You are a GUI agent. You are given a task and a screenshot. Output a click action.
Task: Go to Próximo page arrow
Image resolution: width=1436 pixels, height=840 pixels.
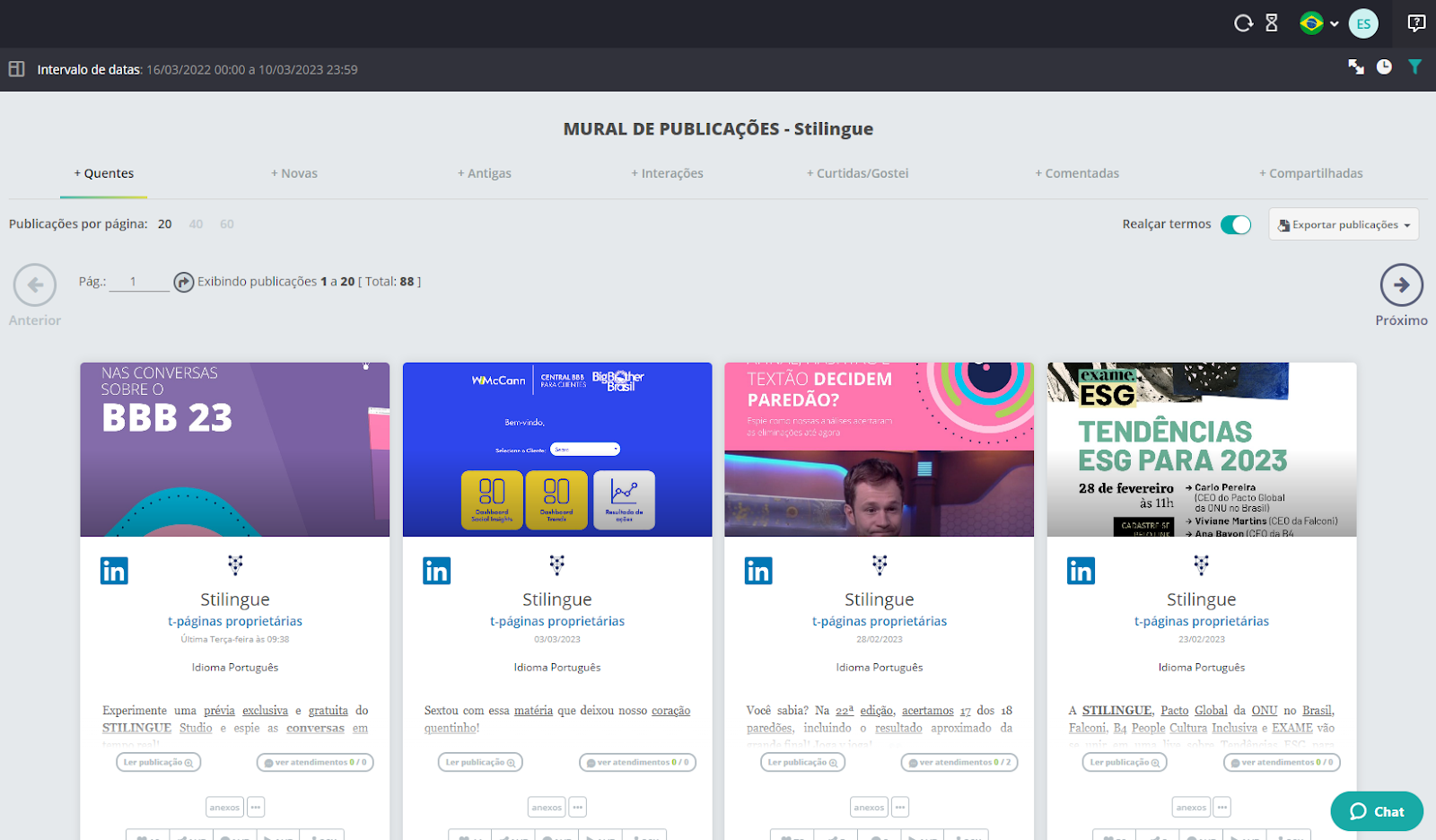pos(1401,285)
